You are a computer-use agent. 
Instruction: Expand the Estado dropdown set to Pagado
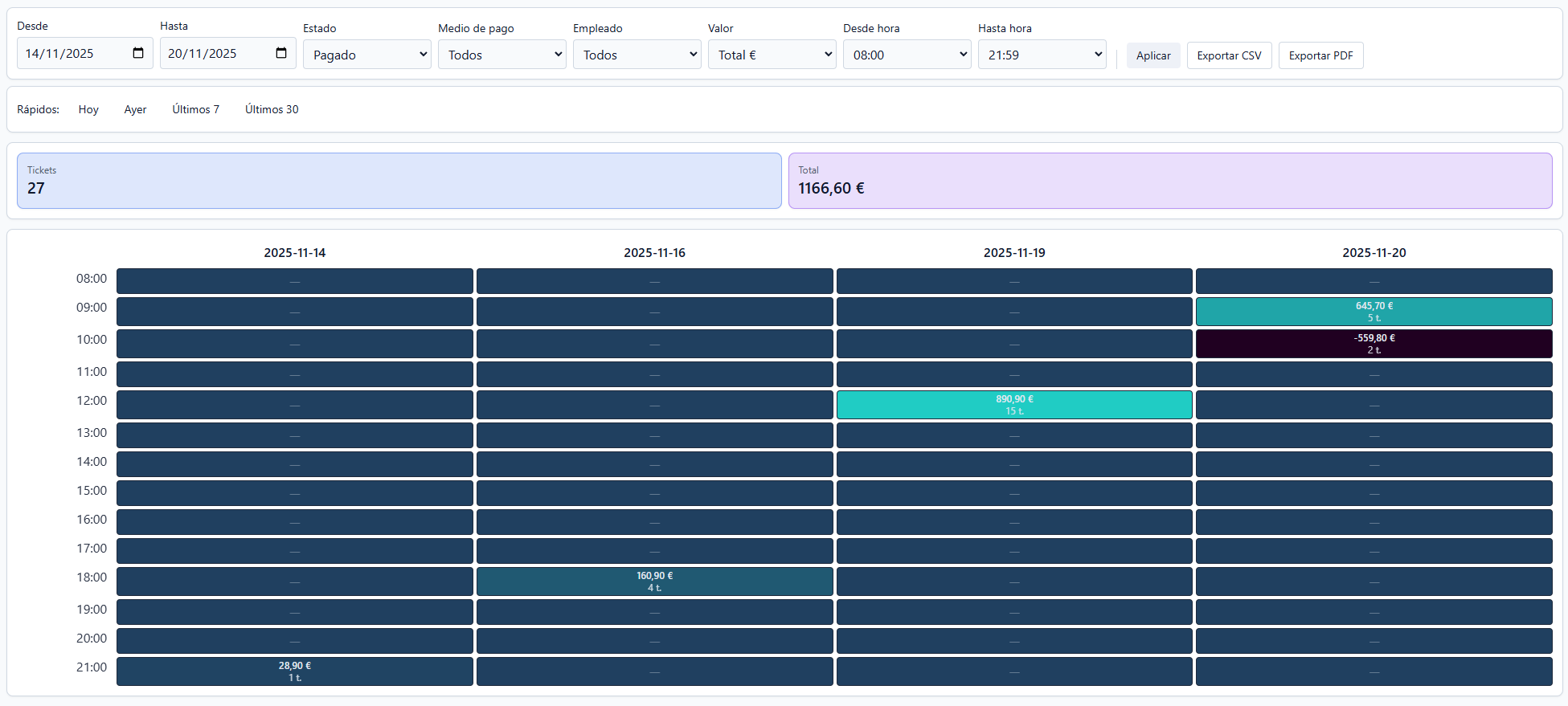coord(367,55)
